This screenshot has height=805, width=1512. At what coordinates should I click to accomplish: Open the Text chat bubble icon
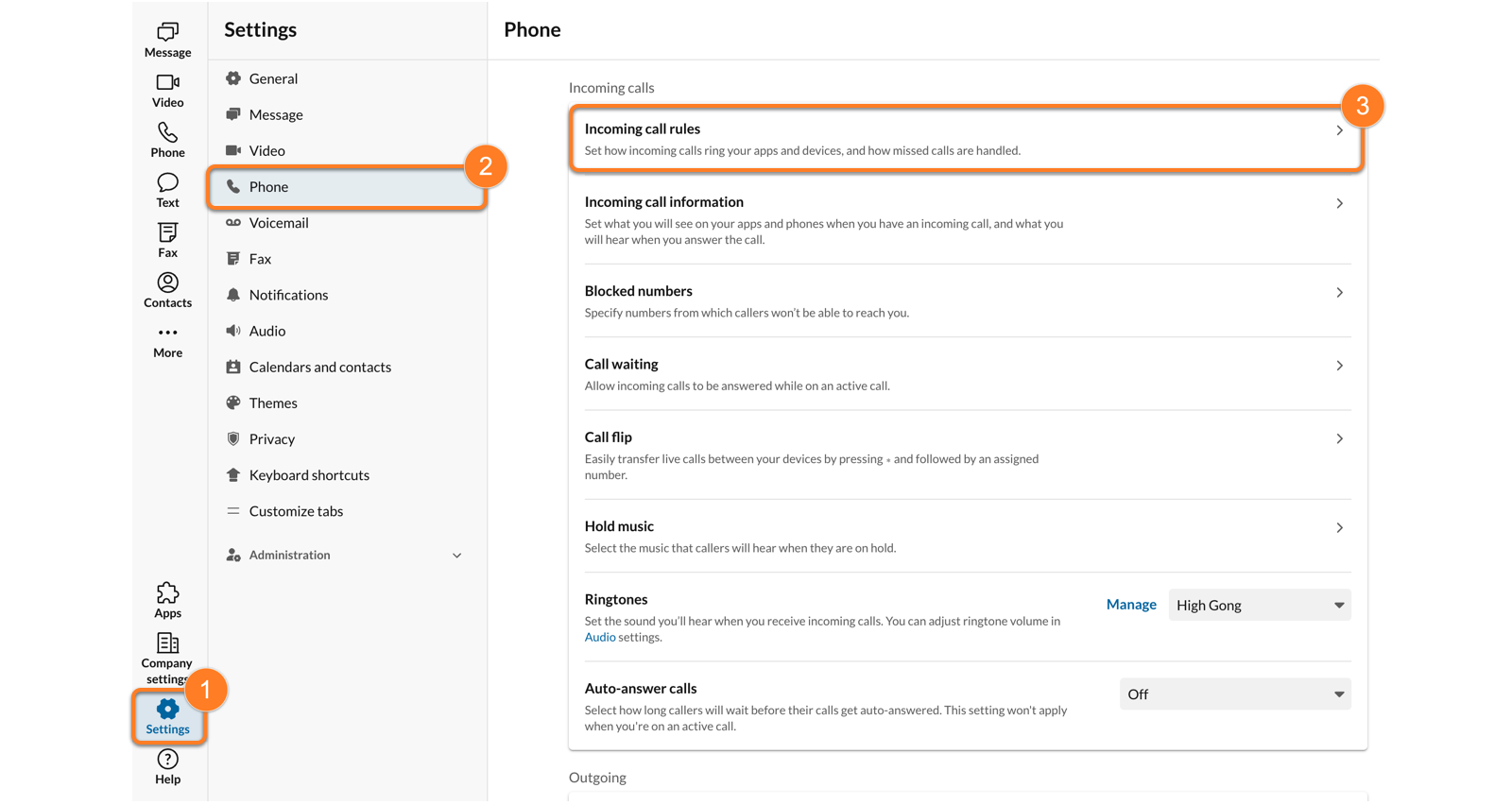pyautogui.click(x=167, y=182)
